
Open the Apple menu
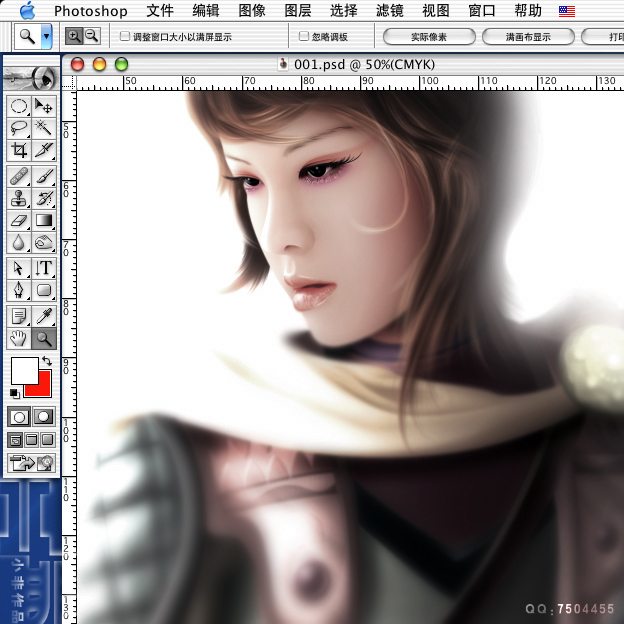click(x=27, y=10)
